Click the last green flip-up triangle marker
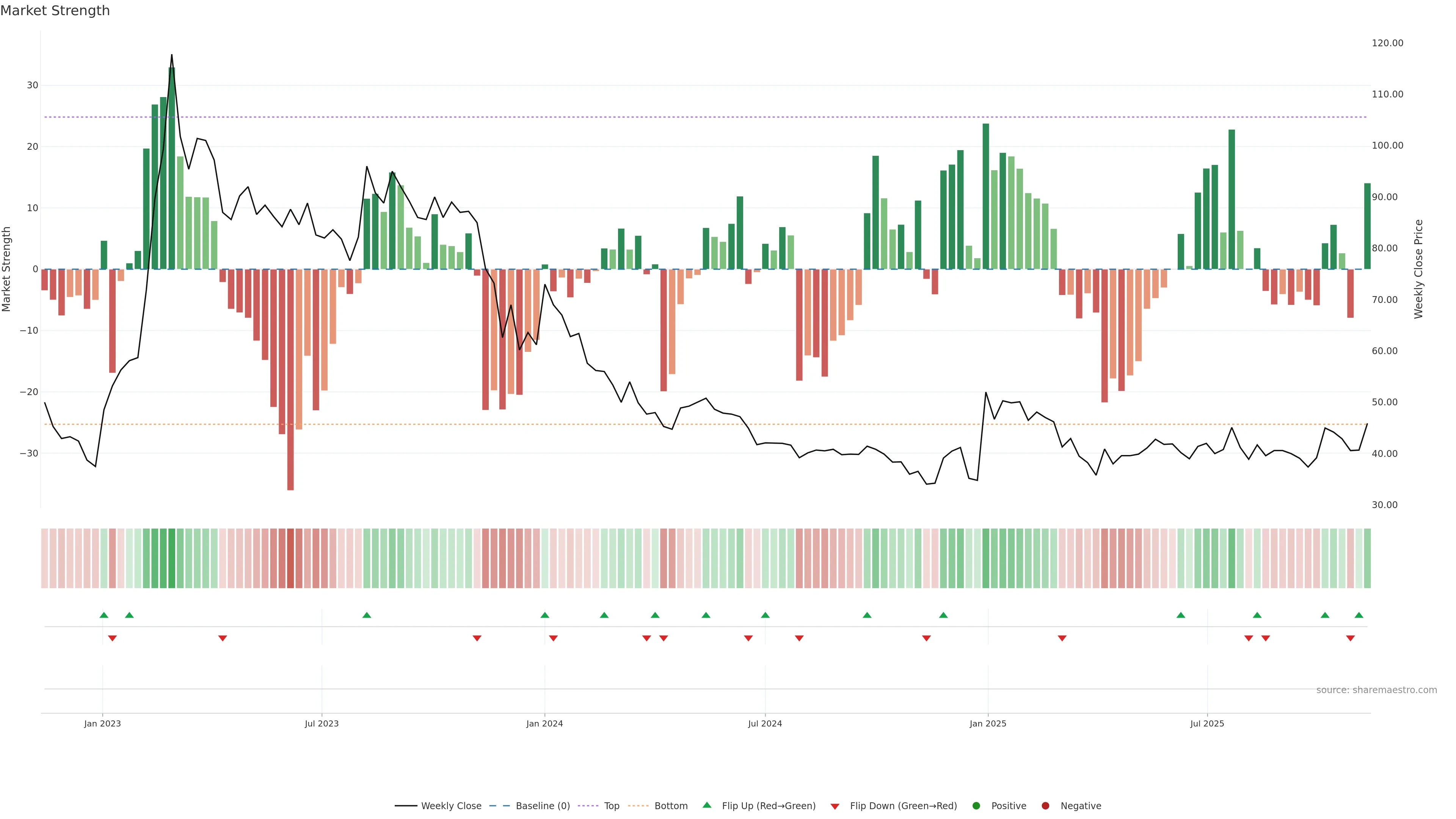The height and width of the screenshot is (819, 1456). click(1359, 615)
